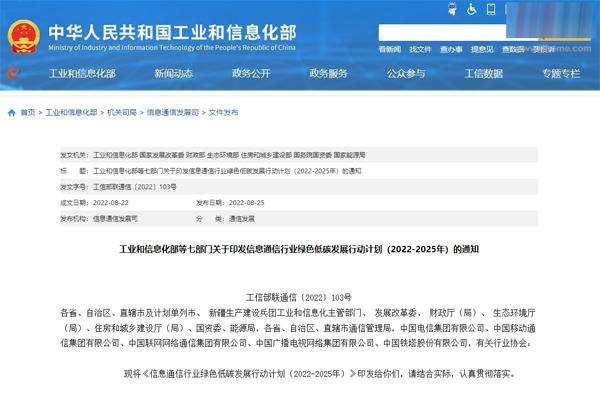Open the 新闻动态 nav menu
This screenshot has width=600, height=398.
pos(173,73)
